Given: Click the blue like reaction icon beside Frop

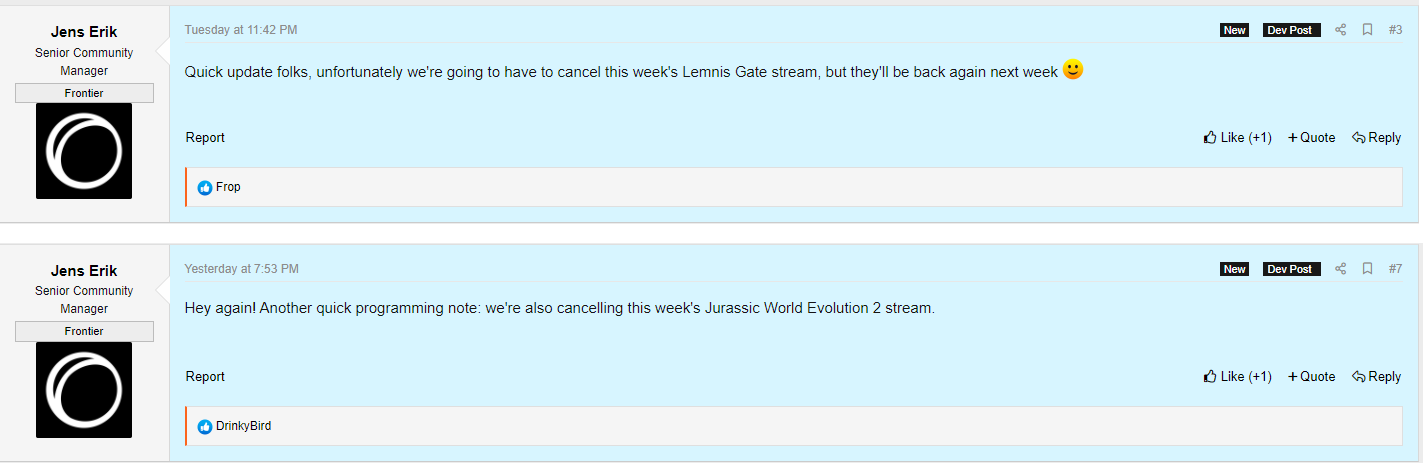Looking at the screenshot, I should (205, 188).
